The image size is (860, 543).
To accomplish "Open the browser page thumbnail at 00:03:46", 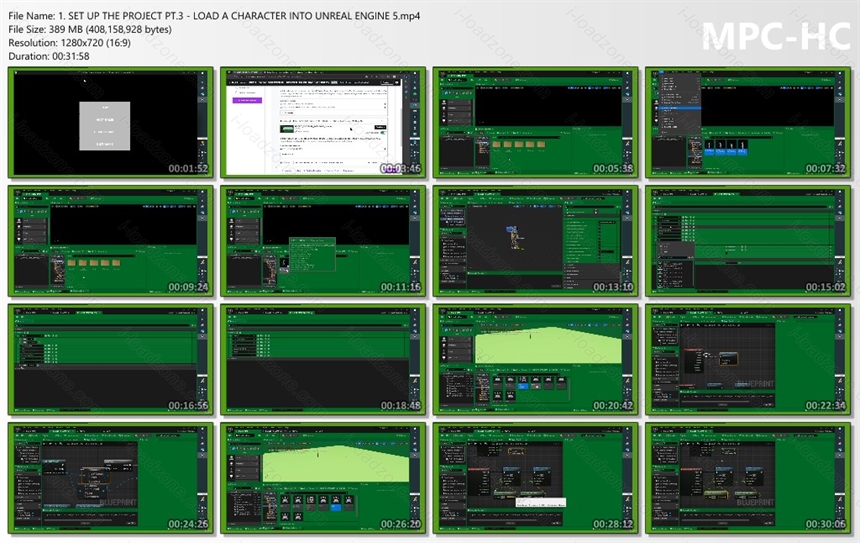I will 323,122.
